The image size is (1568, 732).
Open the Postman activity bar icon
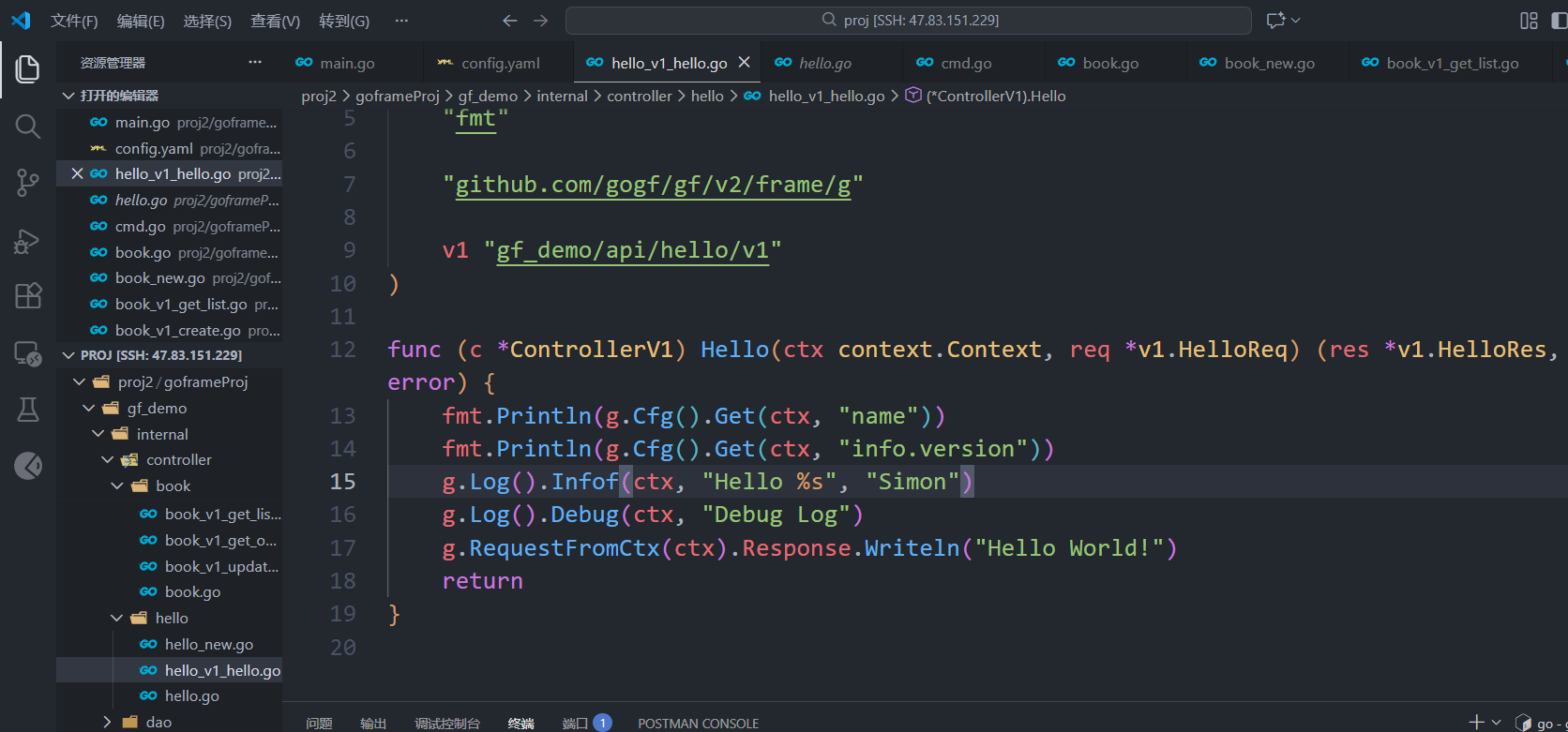coord(28,465)
